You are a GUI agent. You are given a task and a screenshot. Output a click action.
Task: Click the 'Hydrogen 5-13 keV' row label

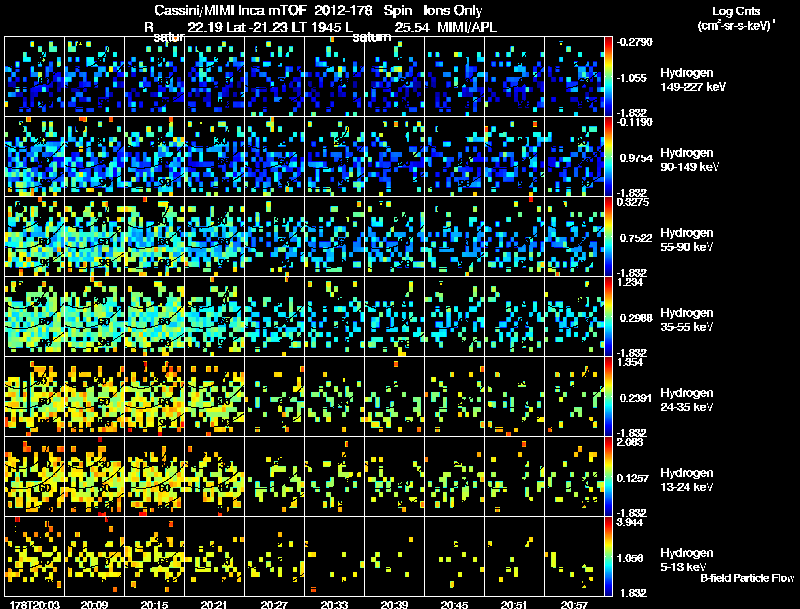(x=687, y=560)
